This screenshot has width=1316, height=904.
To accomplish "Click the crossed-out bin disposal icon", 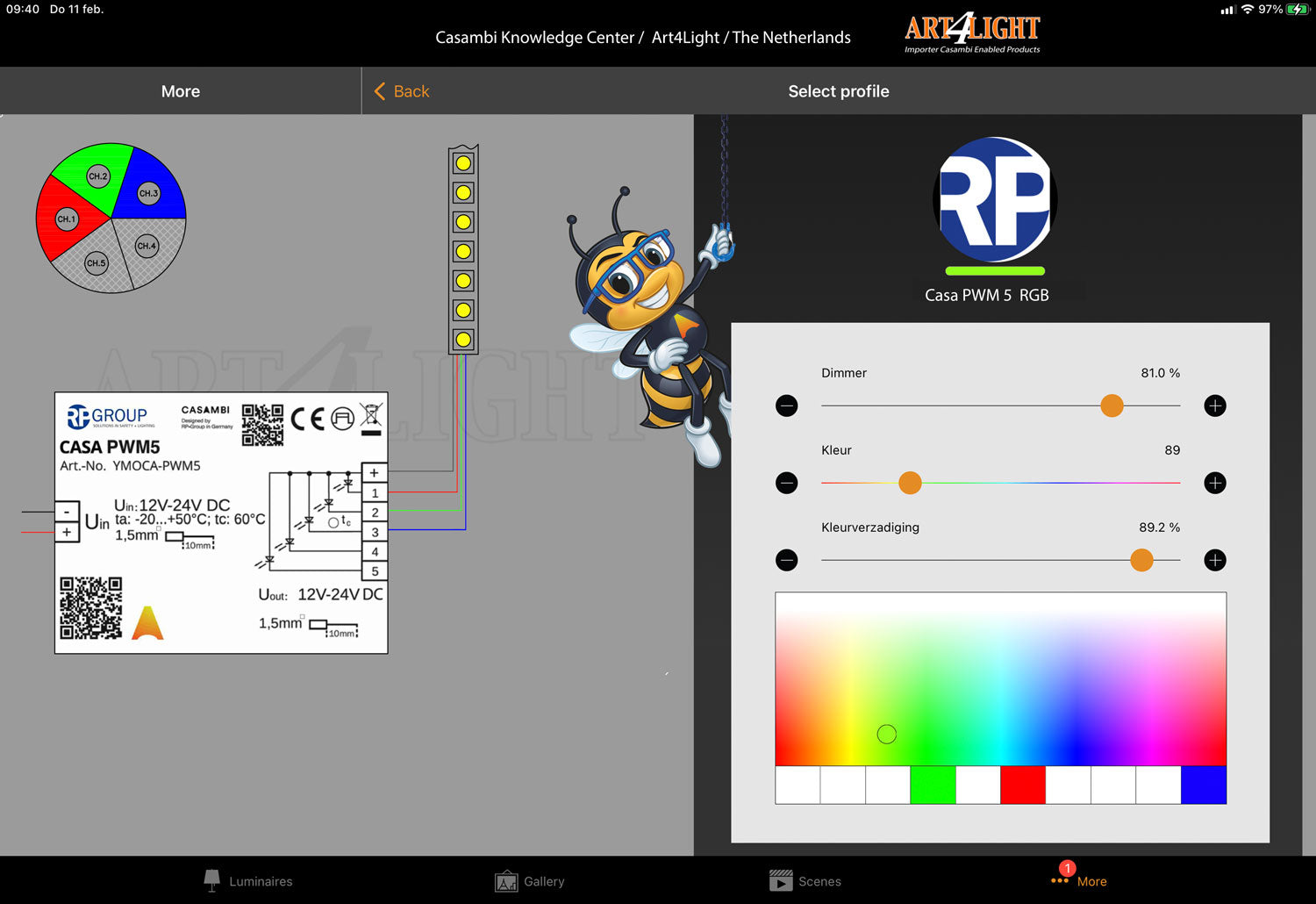I will [371, 419].
